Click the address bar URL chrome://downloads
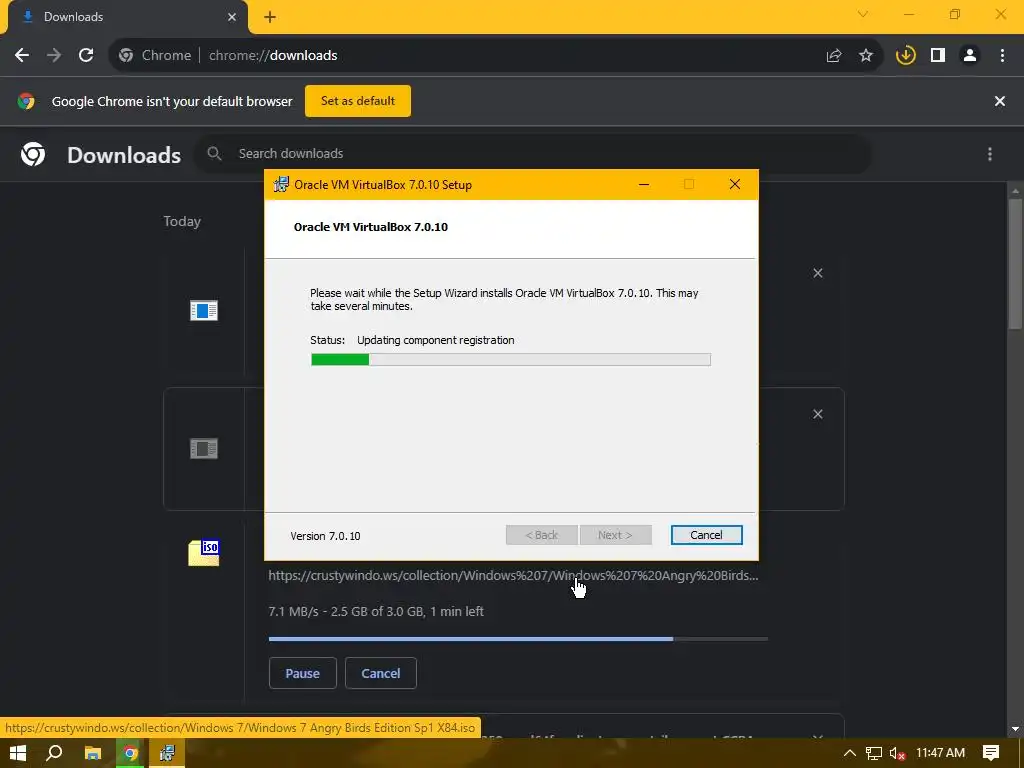Image resolution: width=1024 pixels, height=768 pixels. point(273,56)
